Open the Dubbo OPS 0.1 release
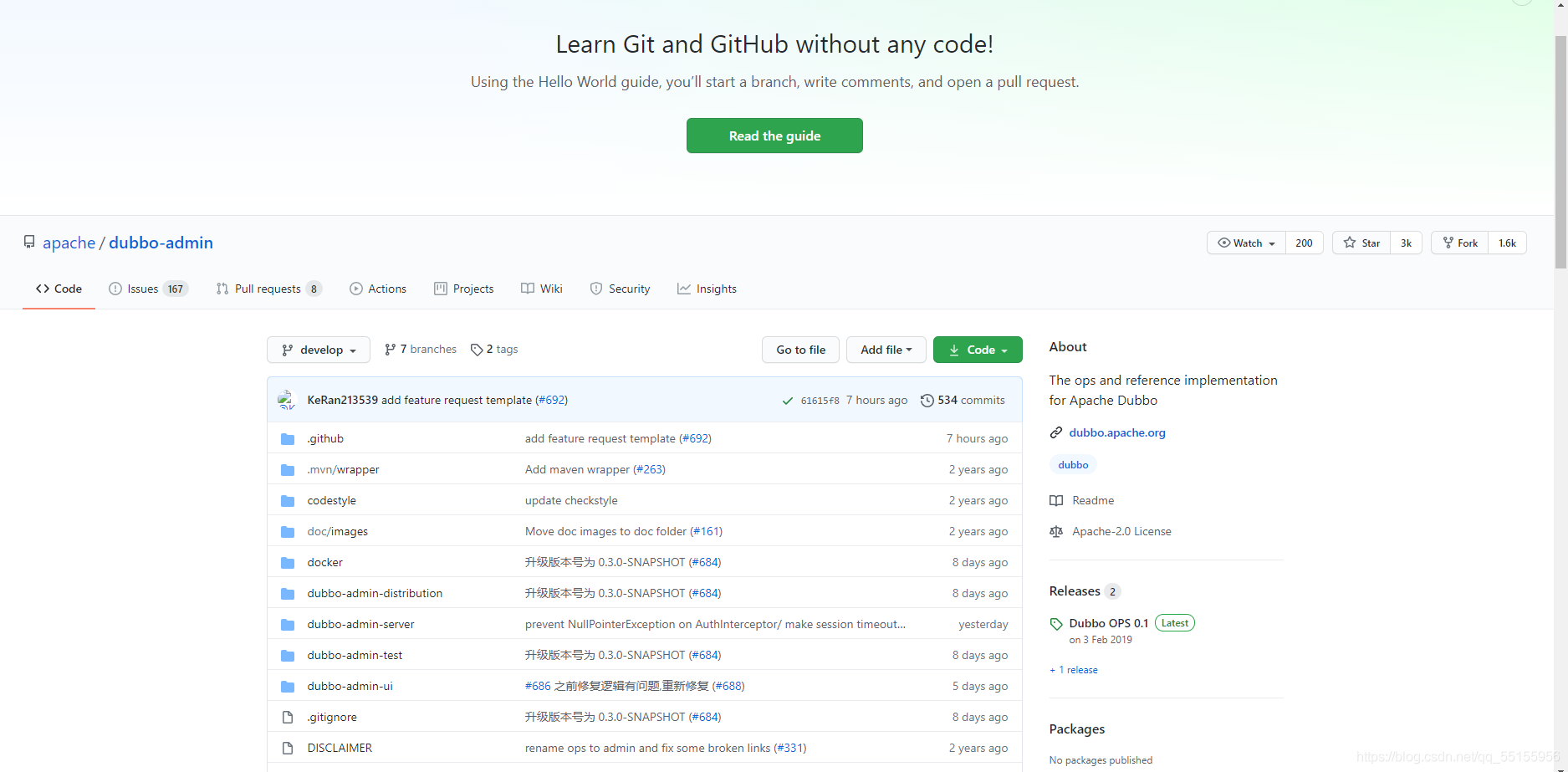This screenshot has height=772, width=1568. (1108, 623)
